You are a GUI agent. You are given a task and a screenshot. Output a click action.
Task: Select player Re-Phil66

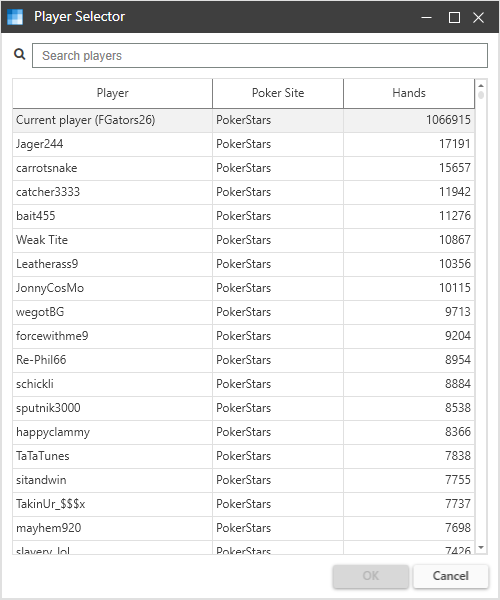click(x=243, y=360)
